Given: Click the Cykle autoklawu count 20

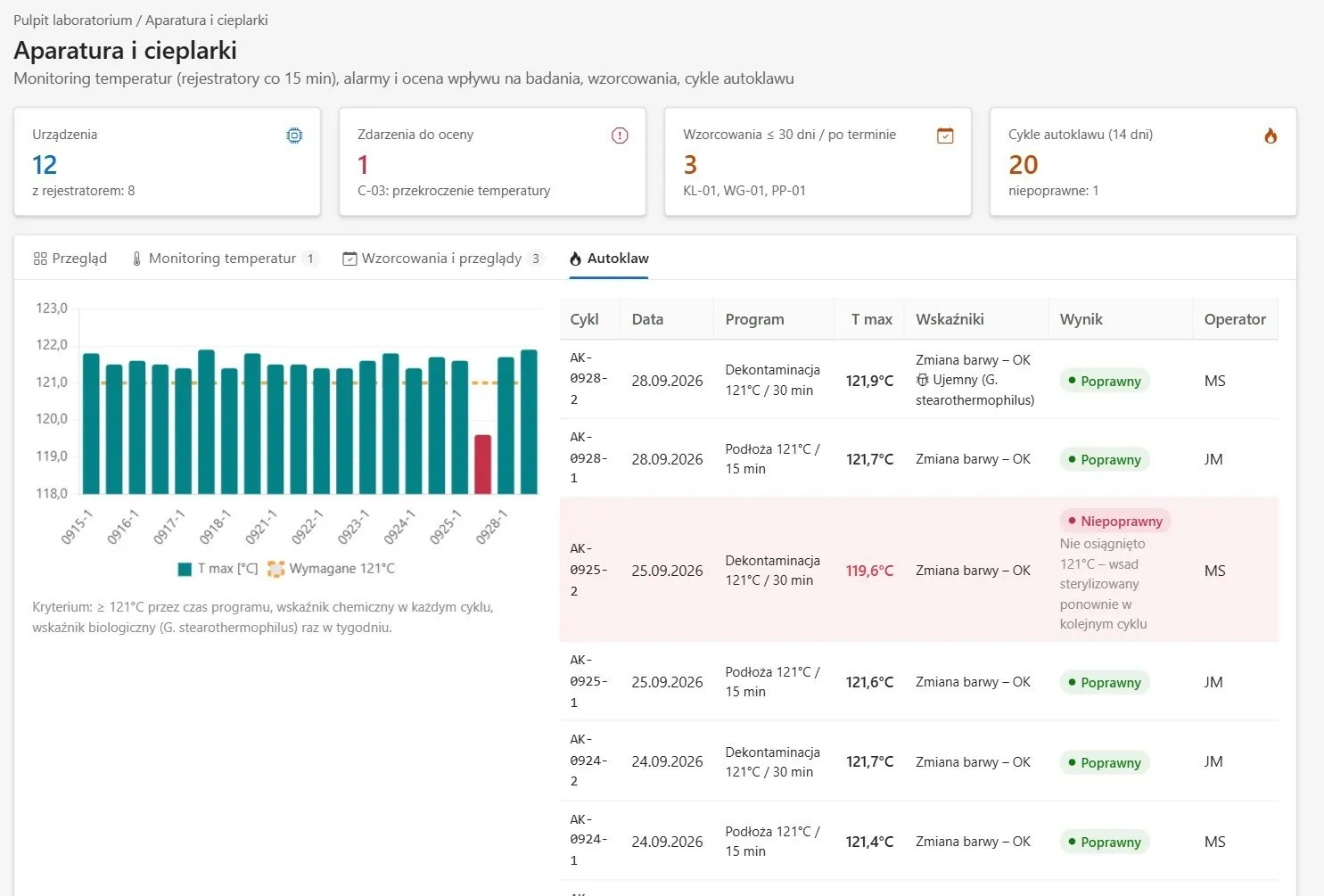Looking at the screenshot, I should (1024, 165).
